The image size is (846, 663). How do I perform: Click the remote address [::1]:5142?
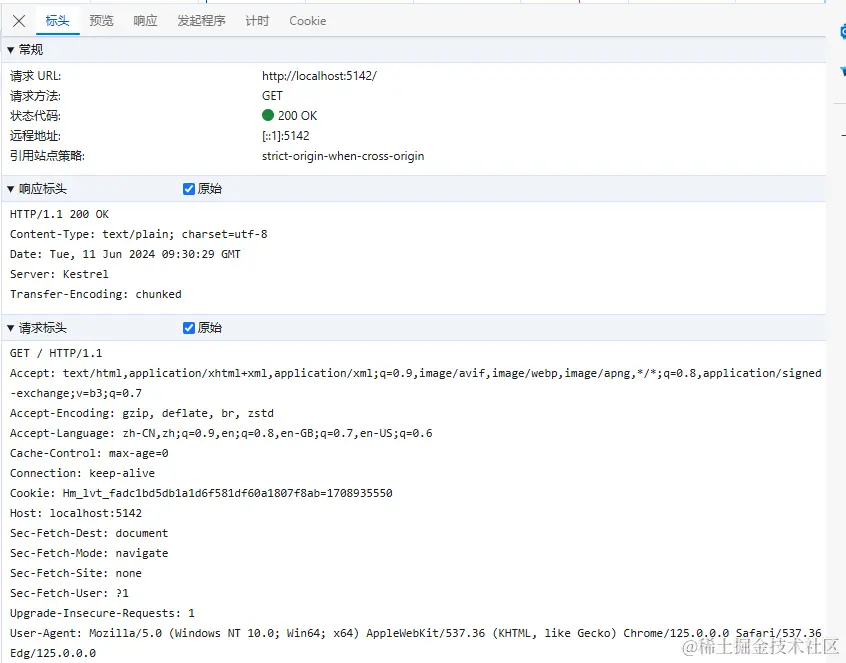click(285, 136)
